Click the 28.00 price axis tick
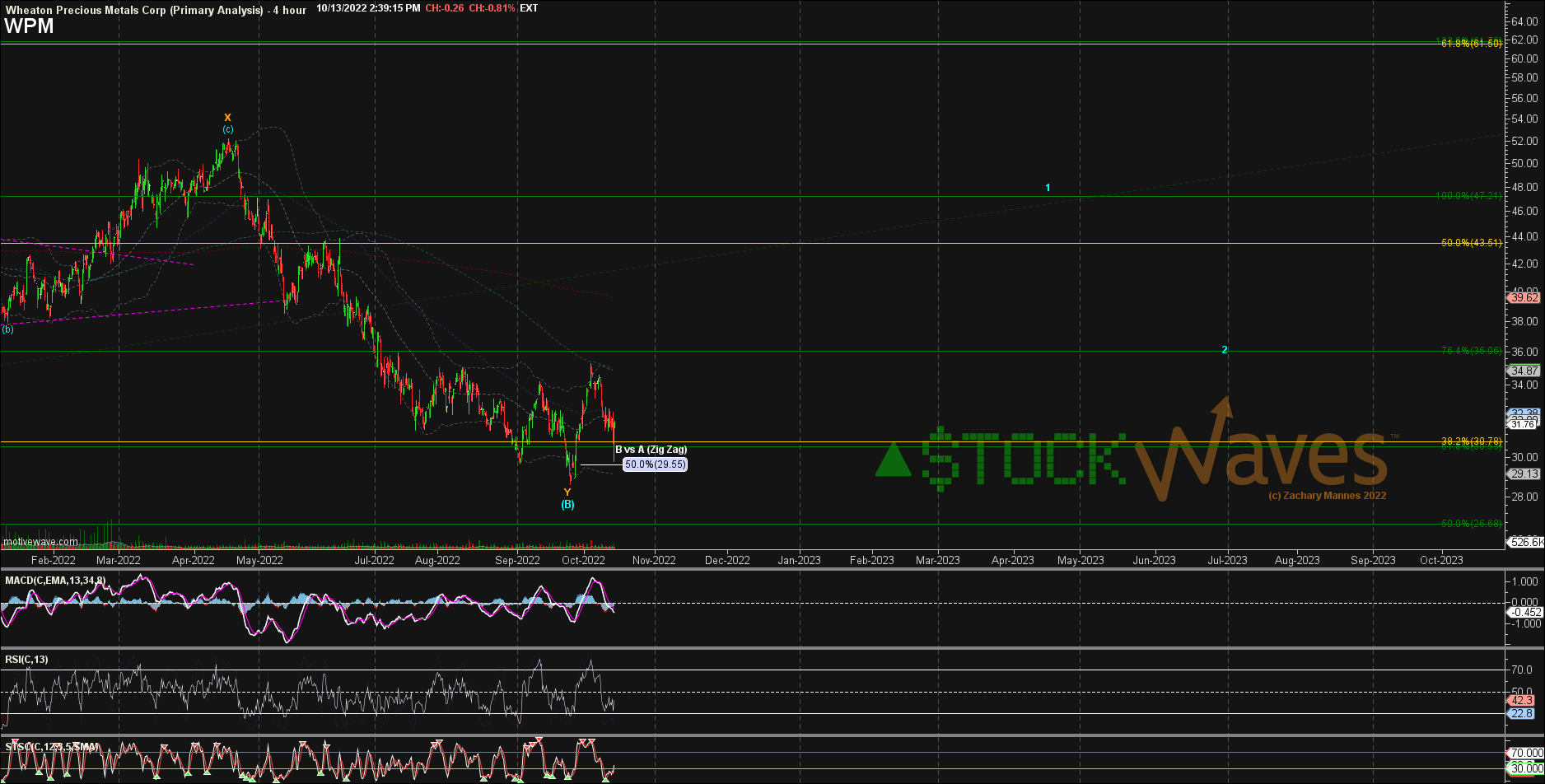 [x=1524, y=497]
